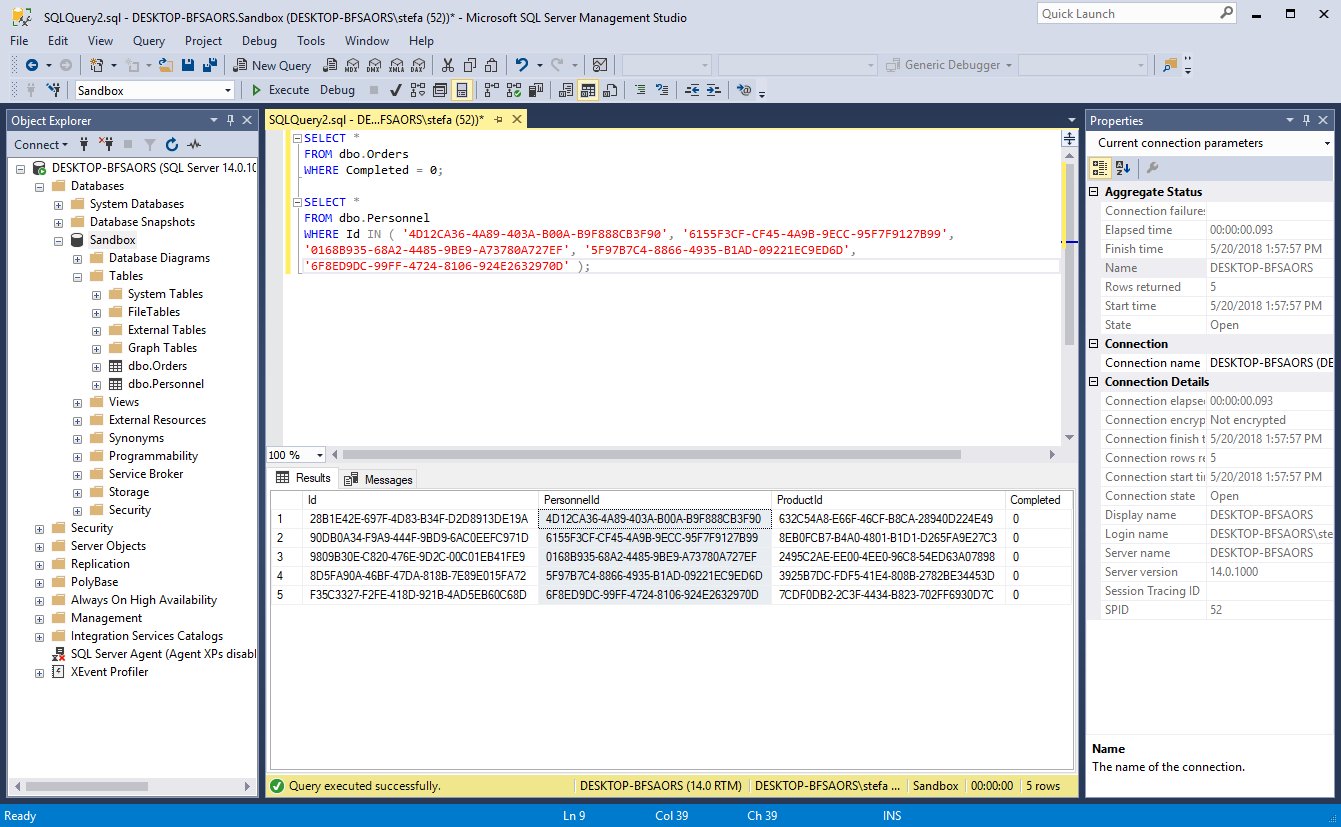Open the 100 % zoom dropdown
Image resolution: width=1341 pixels, height=827 pixels.
319,455
